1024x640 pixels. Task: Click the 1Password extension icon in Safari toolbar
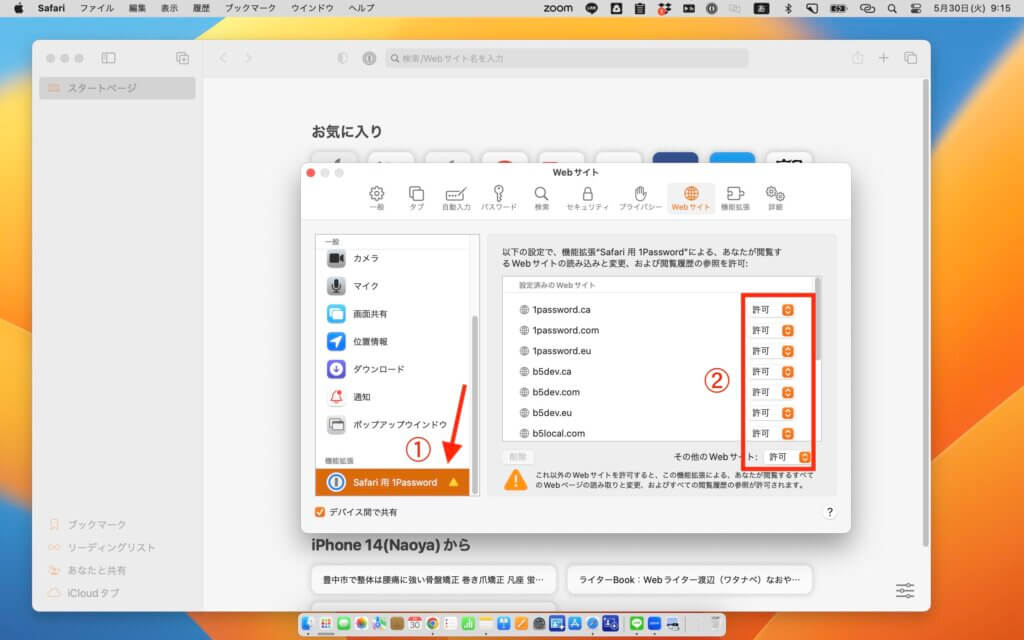point(369,58)
